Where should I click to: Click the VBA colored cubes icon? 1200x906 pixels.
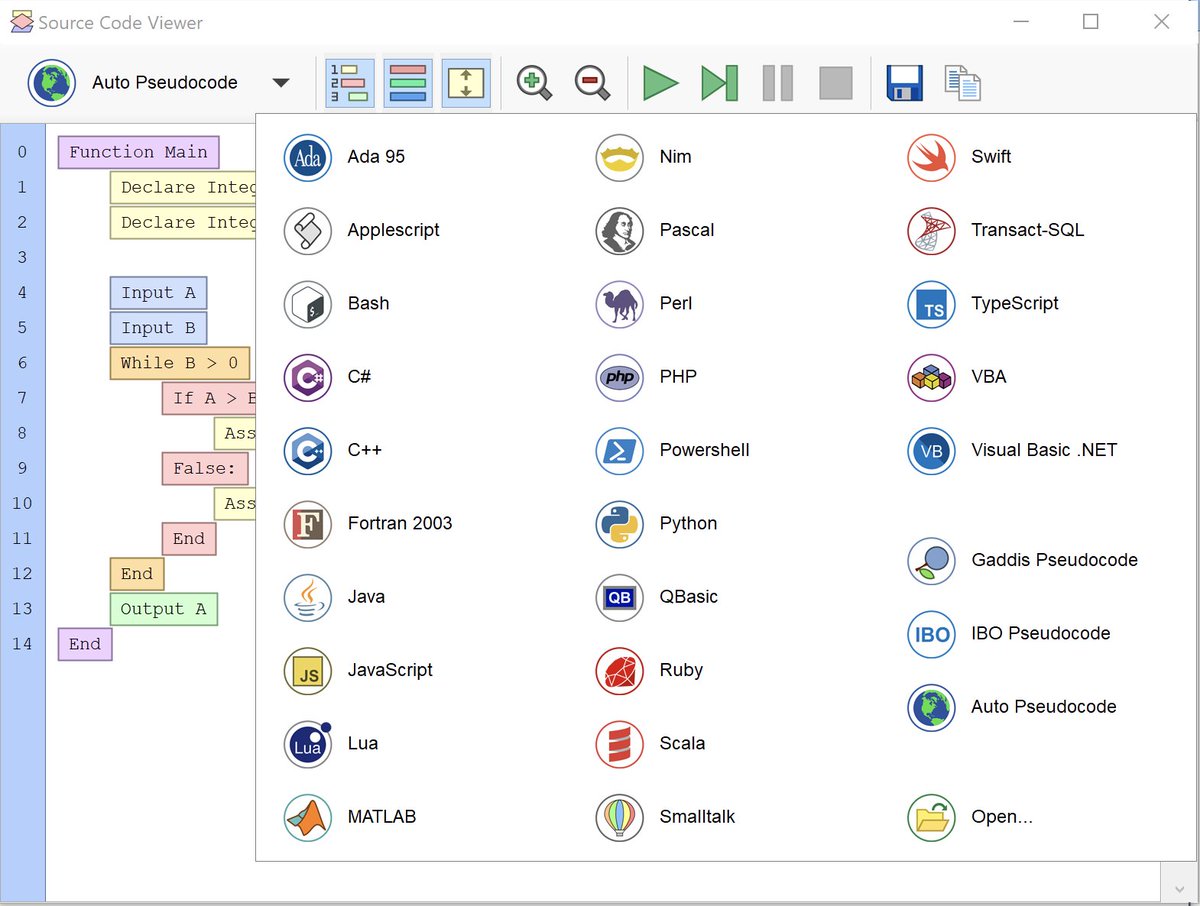[931, 377]
